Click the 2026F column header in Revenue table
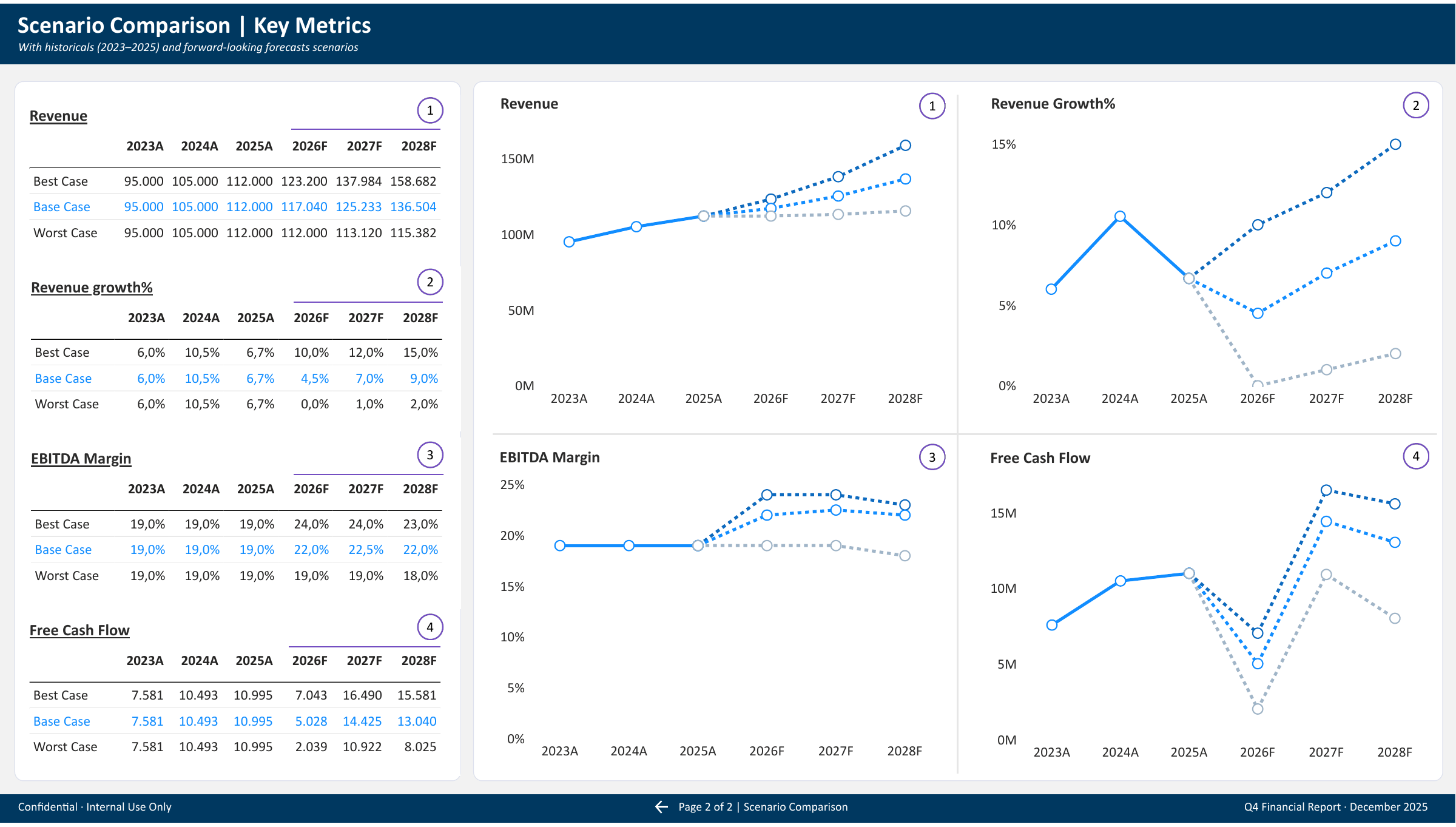This screenshot has width=1456, height=827. coord(309,146)
